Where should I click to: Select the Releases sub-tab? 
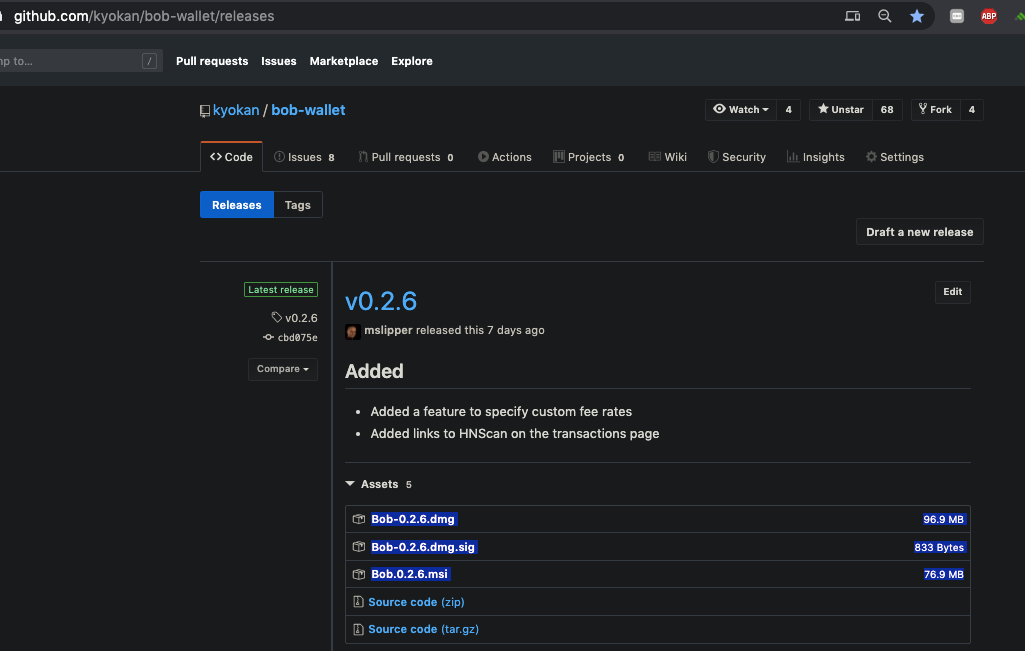(x=237, y=205)
